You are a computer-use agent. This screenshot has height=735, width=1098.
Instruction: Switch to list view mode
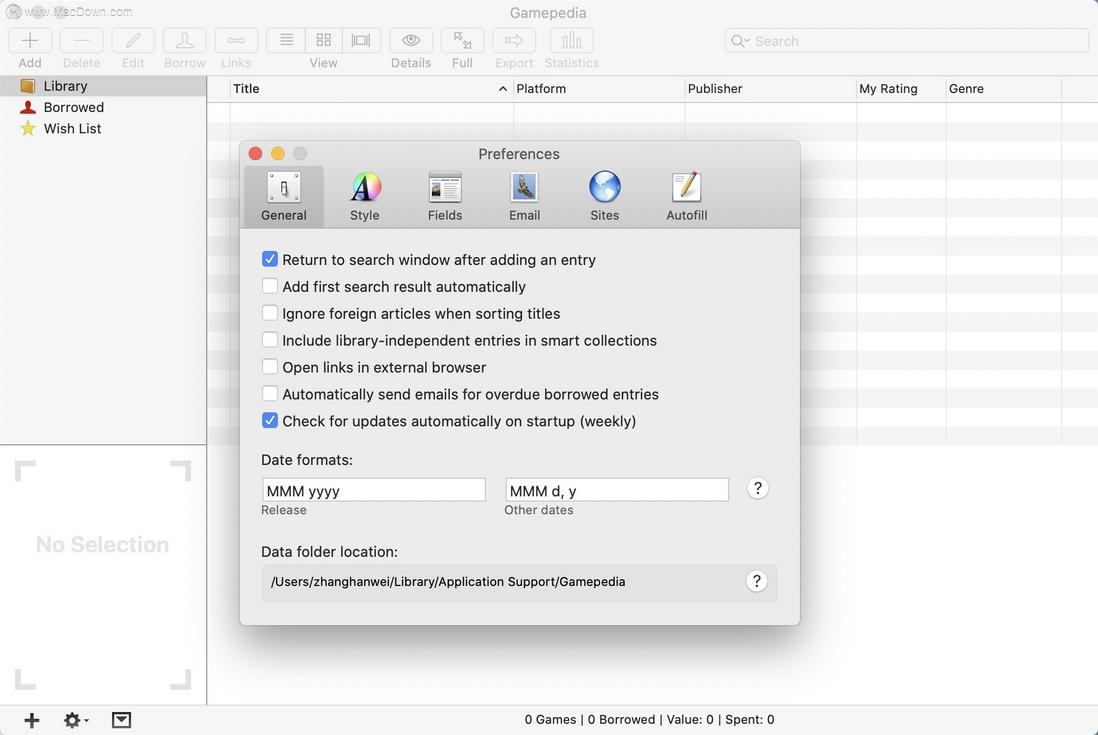tap(286, 41)
